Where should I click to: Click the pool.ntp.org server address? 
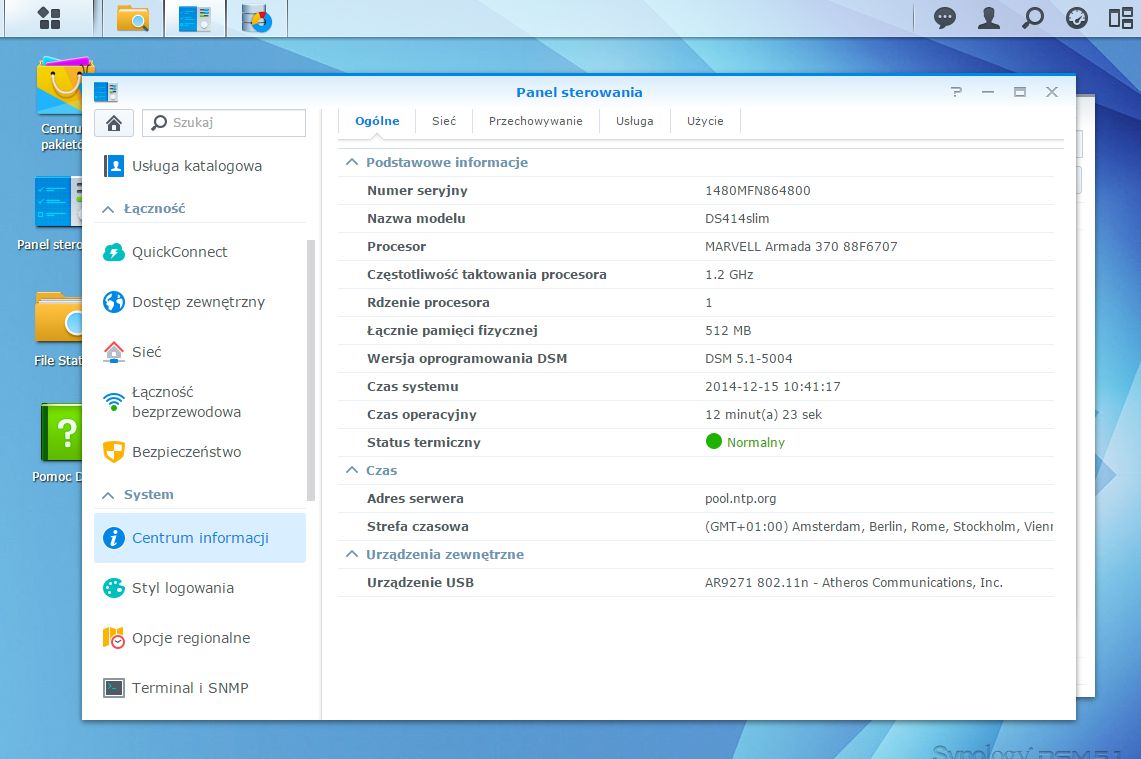tap(740, 498)
